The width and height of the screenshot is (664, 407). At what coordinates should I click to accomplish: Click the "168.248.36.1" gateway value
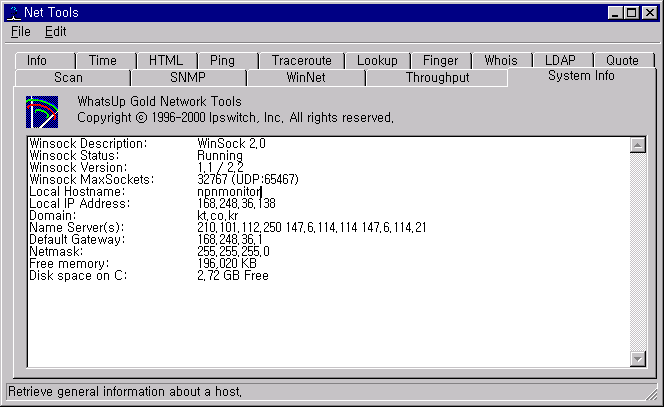[230, 240]
